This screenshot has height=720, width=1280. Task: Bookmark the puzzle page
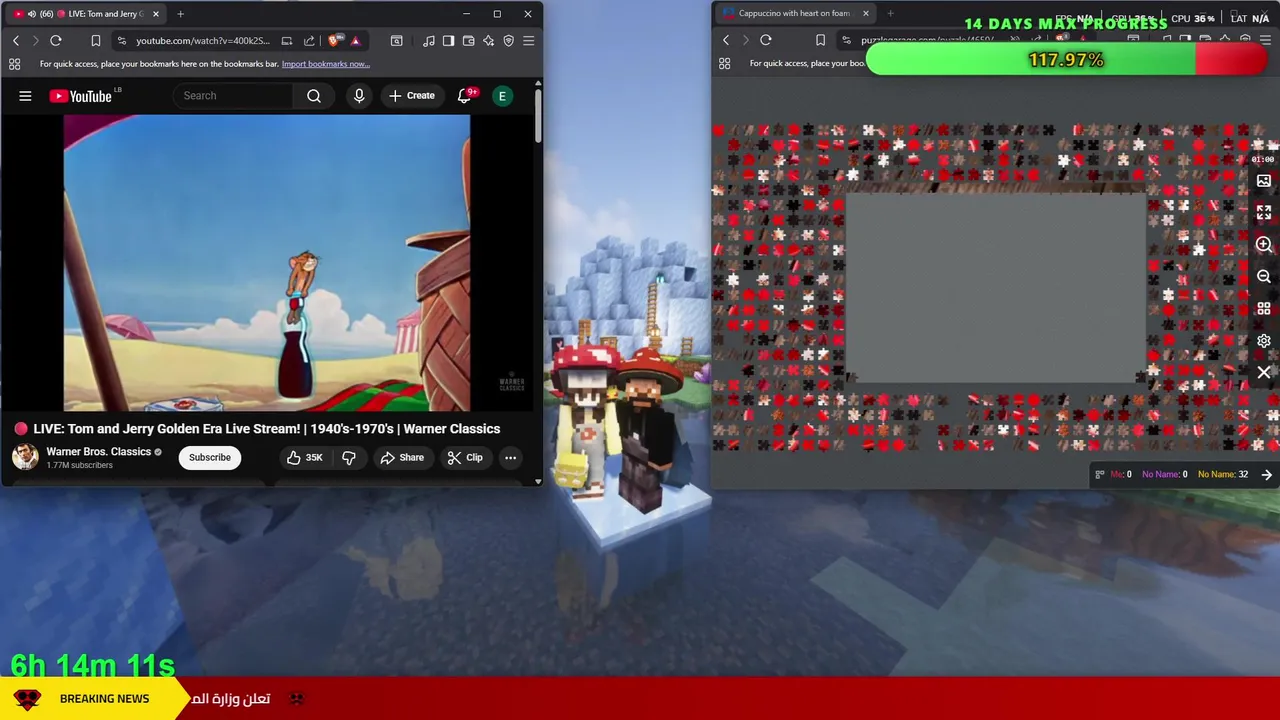[x=820, y=40]
